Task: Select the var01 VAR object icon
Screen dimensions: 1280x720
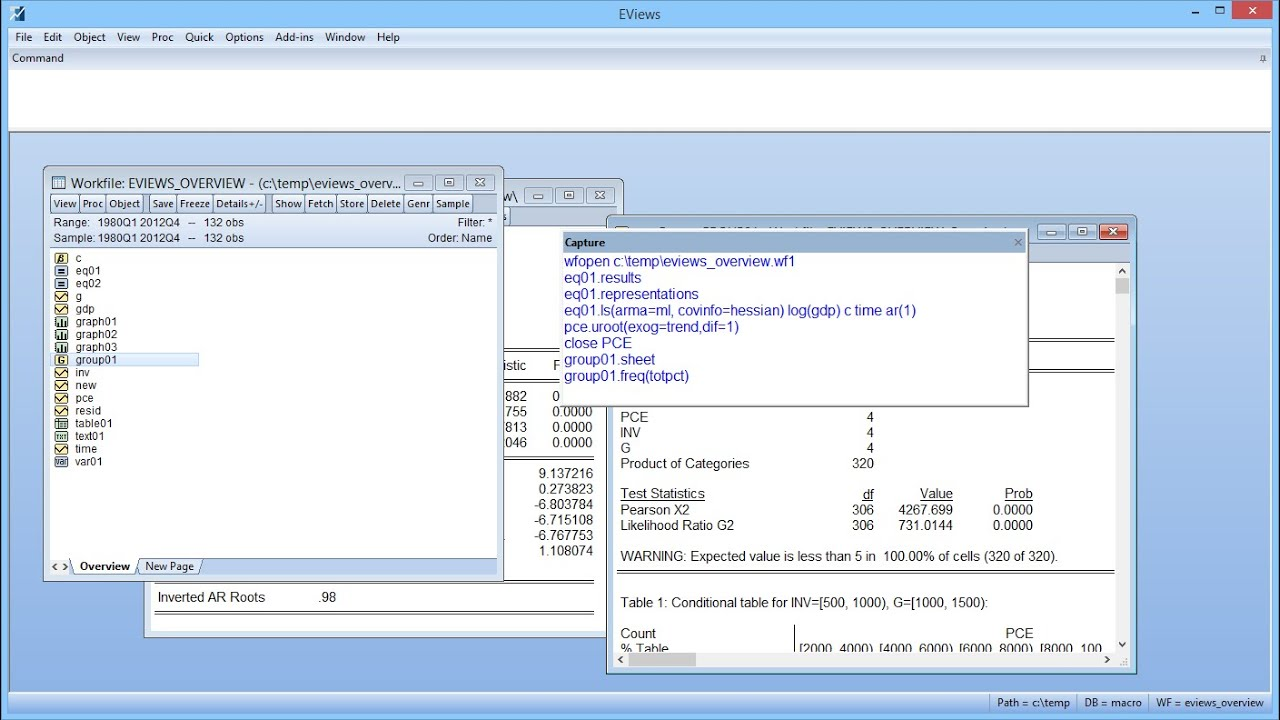Action: 61,462
